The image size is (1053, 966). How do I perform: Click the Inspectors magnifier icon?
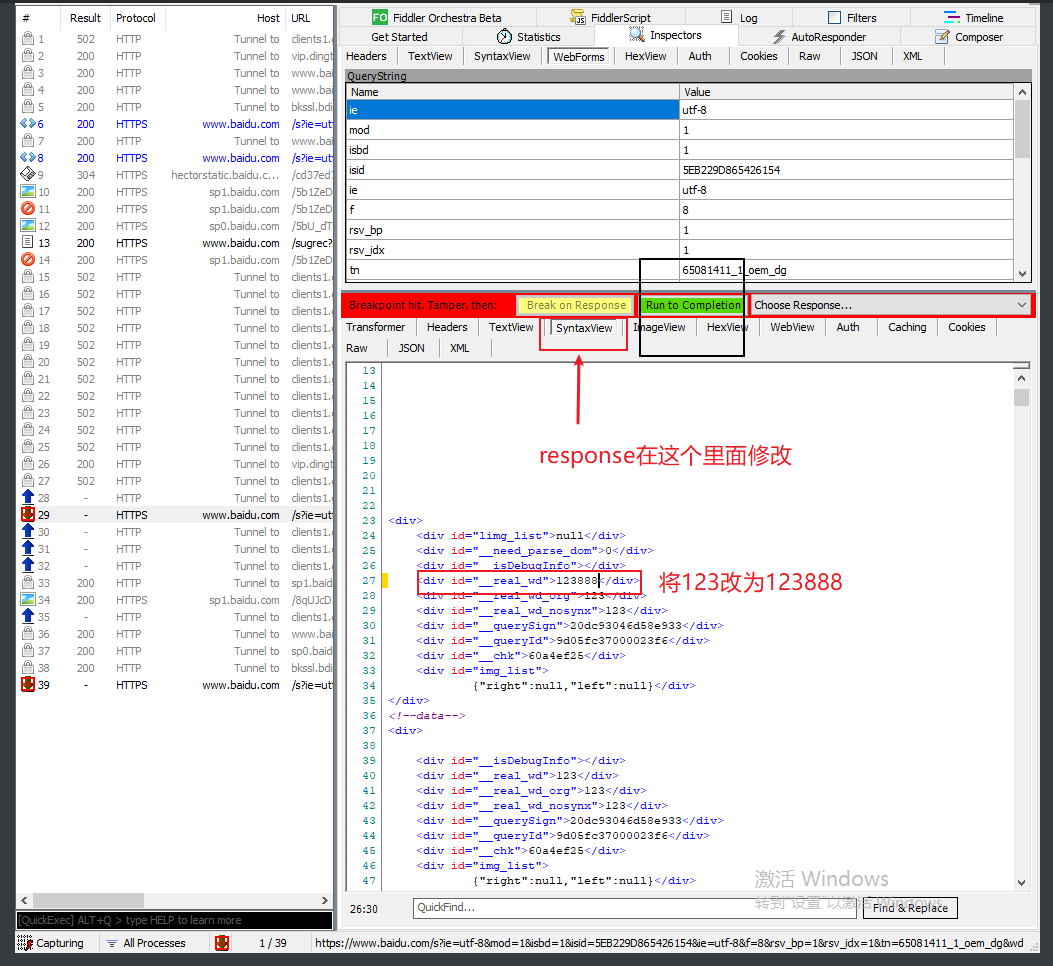(637, 34)
